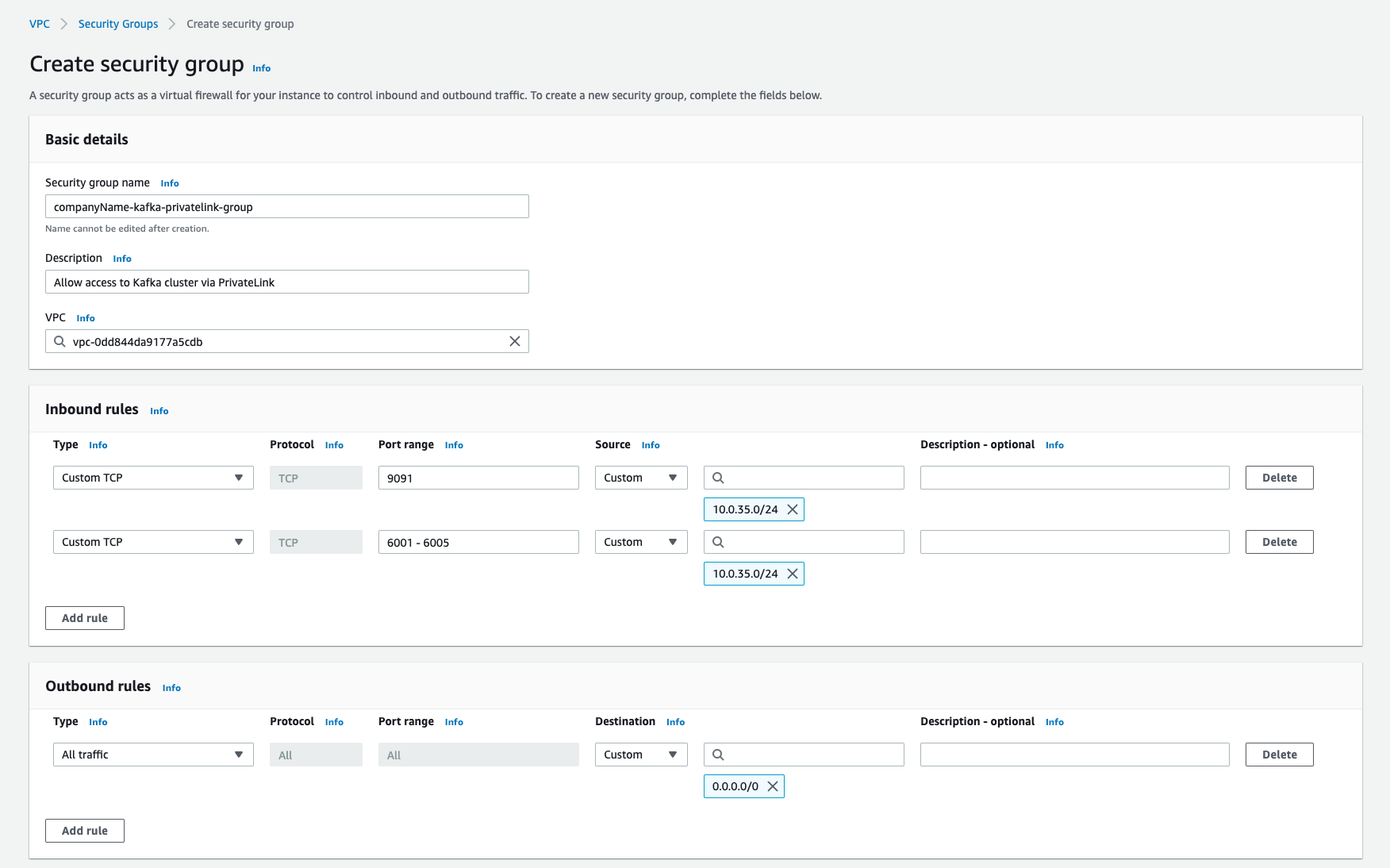1390x868 pixels.
Task: Go back to VPC using the breadcrumb
Action: (39, 24)
